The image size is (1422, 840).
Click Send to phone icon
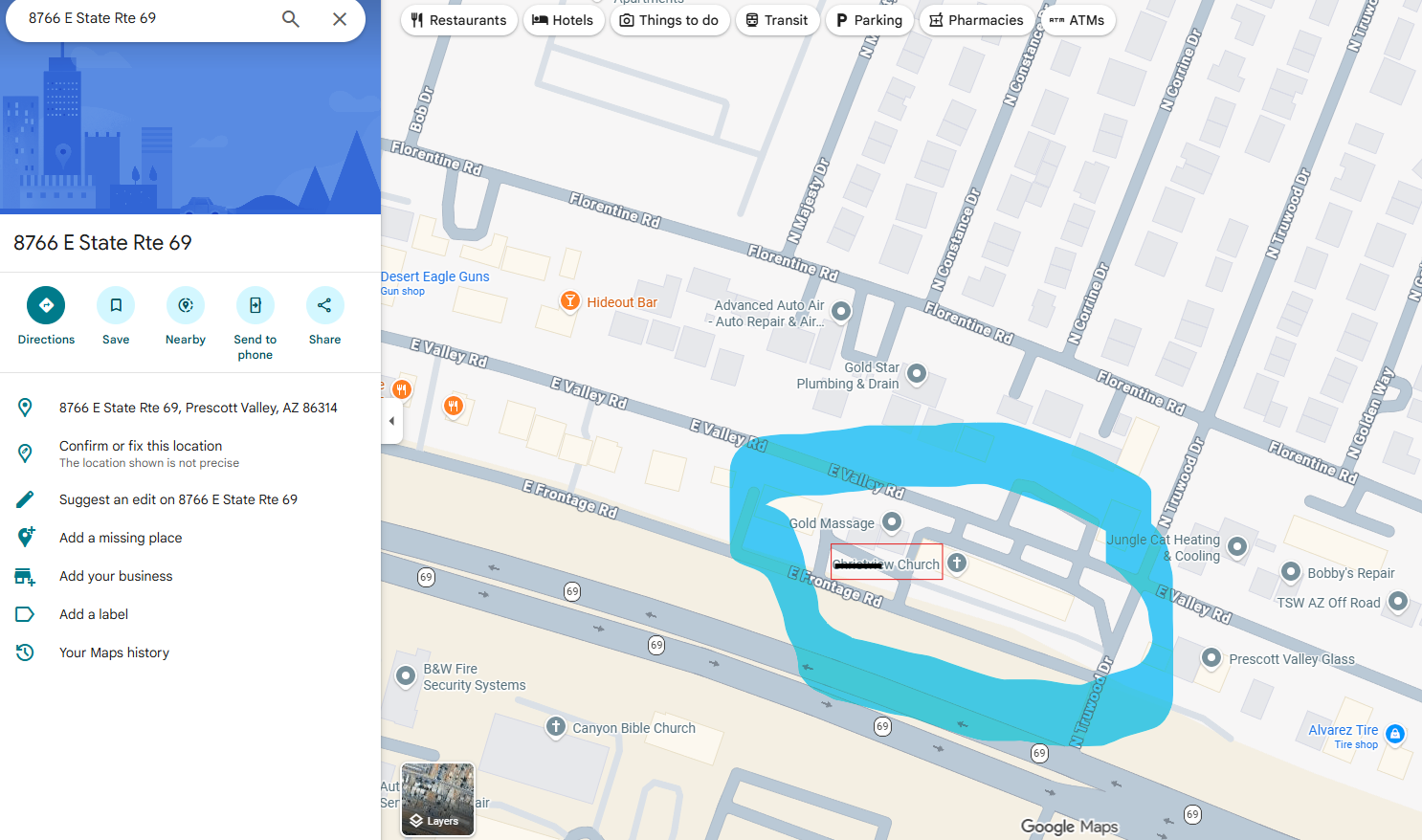(x=256, y=305)
